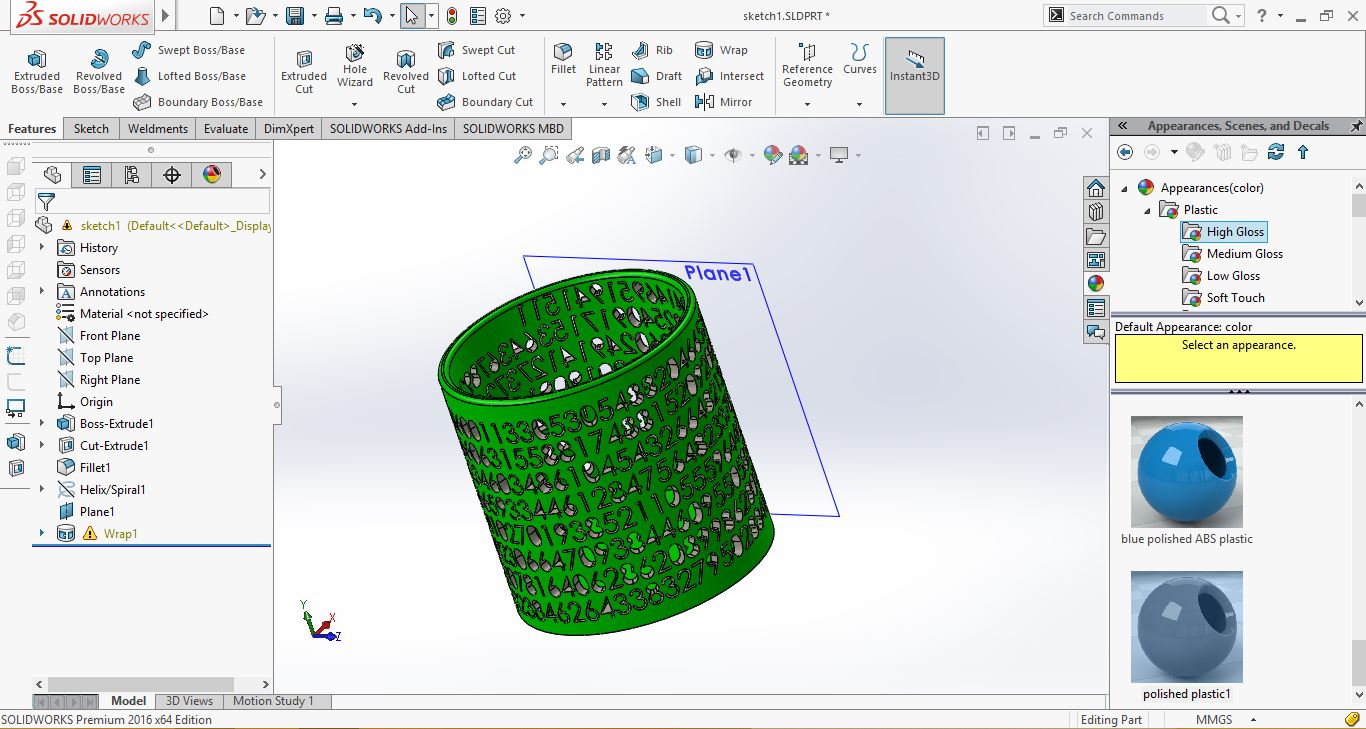Viewport: 1366px width, 729px height.
Task: Open the Hole Wizard tool
Action: pyautogui.click(x=355, y=66)
